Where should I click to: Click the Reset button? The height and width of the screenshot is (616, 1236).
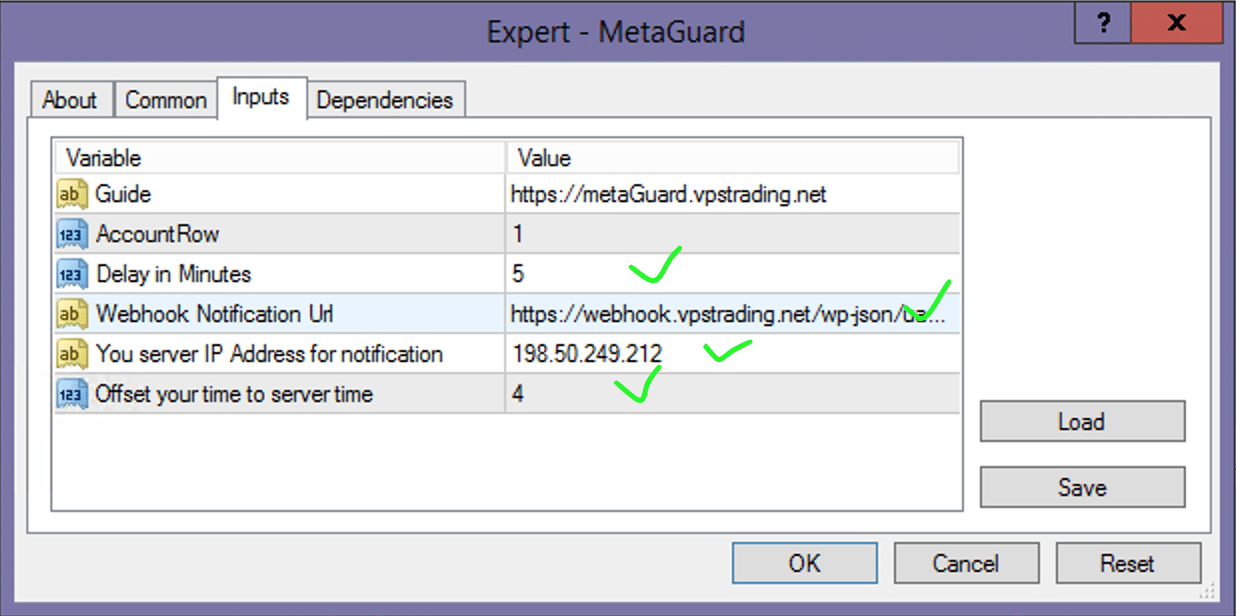click(x=1127, y=563)
